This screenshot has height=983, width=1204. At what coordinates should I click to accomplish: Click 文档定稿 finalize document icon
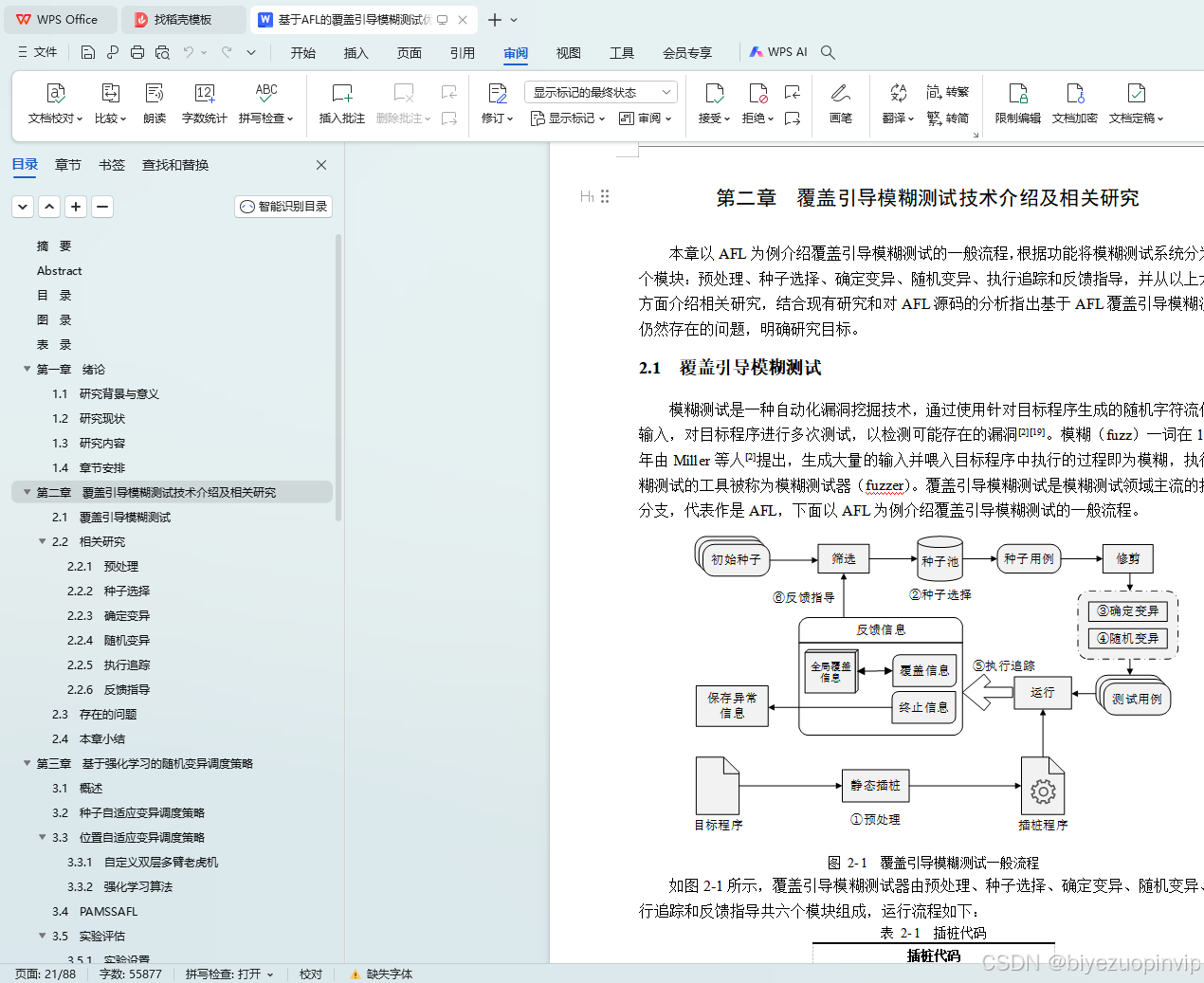[x=1136, y=93]
